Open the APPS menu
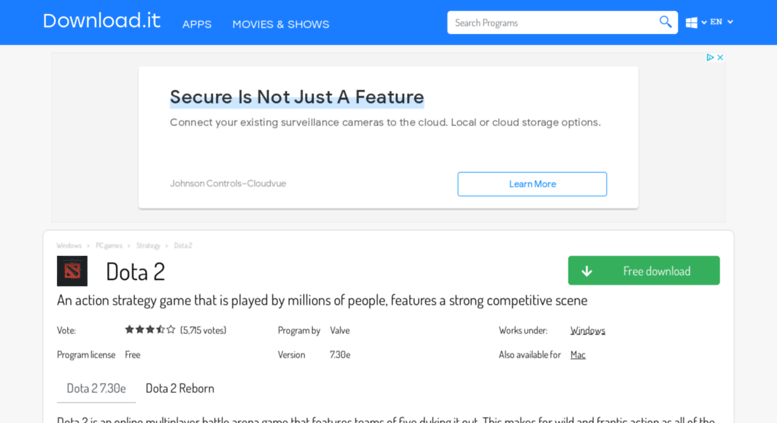777x423 pixels. click(x=197, y=24)
